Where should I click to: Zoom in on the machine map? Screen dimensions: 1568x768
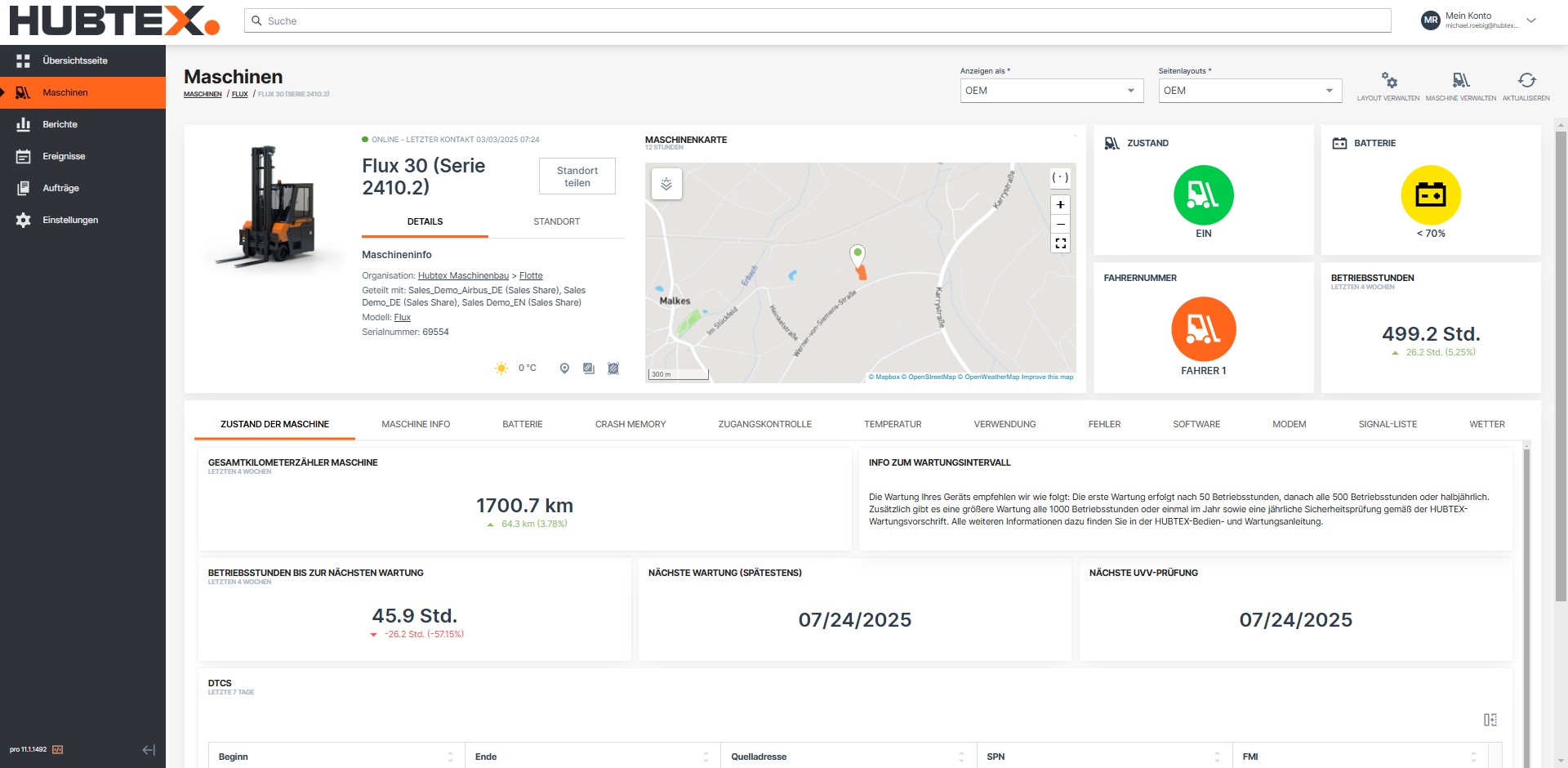(x=1060, y=205)
